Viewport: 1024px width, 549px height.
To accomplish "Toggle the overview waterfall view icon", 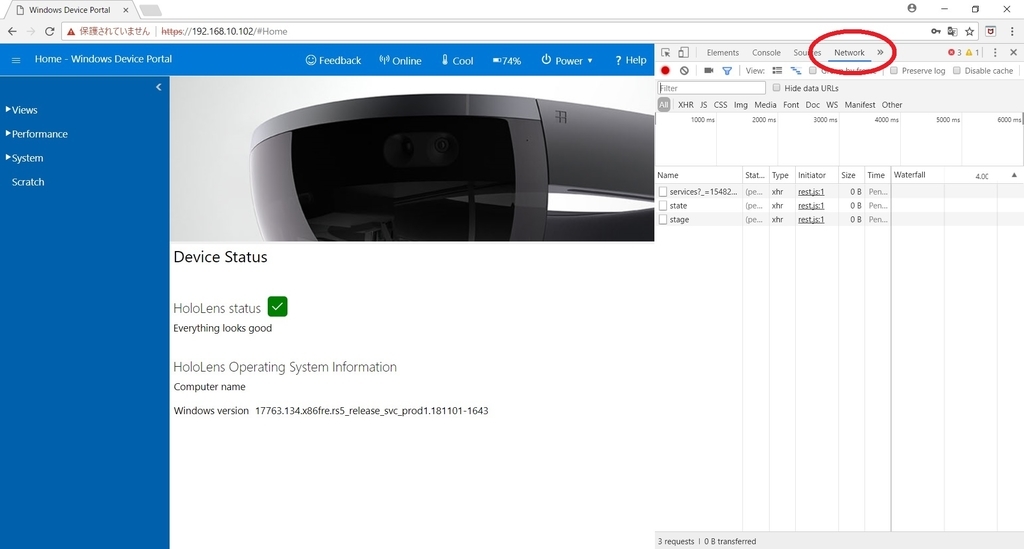I will (x=795, y=71).
